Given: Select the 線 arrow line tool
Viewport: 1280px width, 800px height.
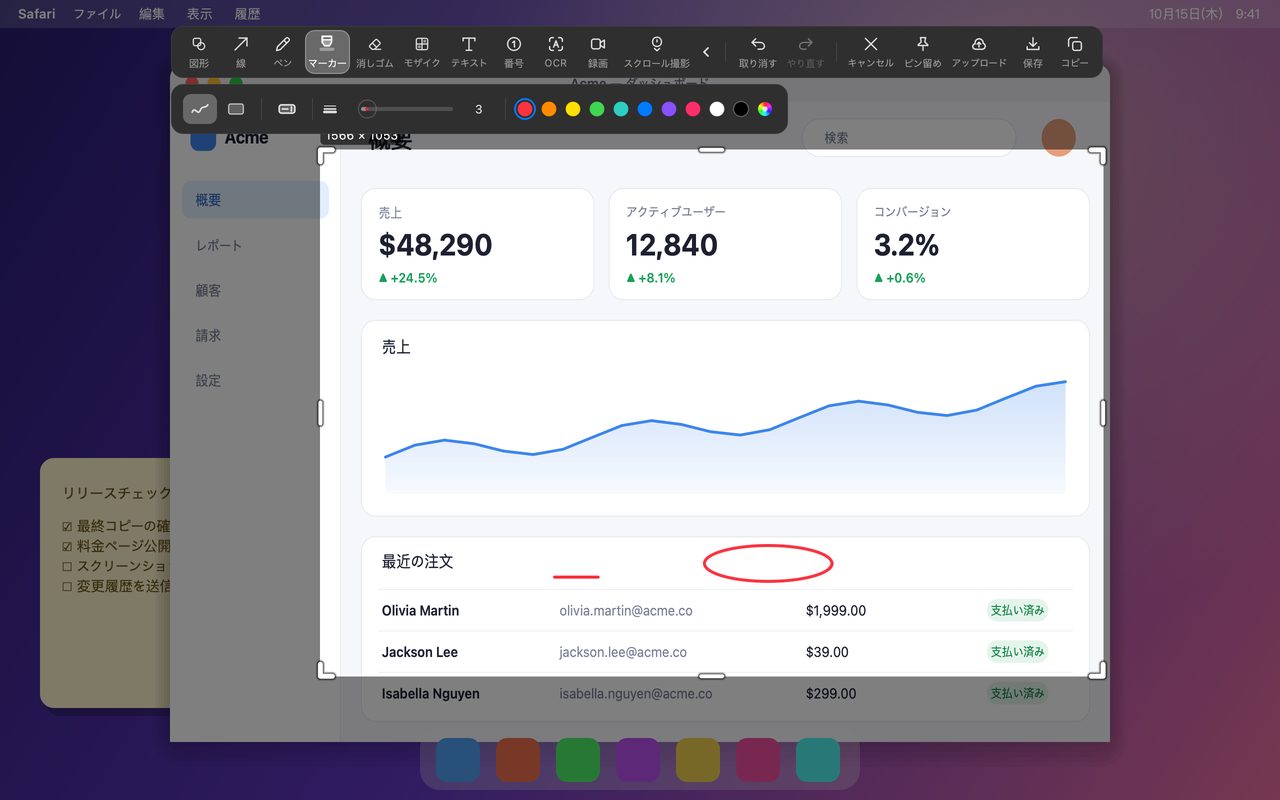Looking at the screenshot, I should [241, 52].
